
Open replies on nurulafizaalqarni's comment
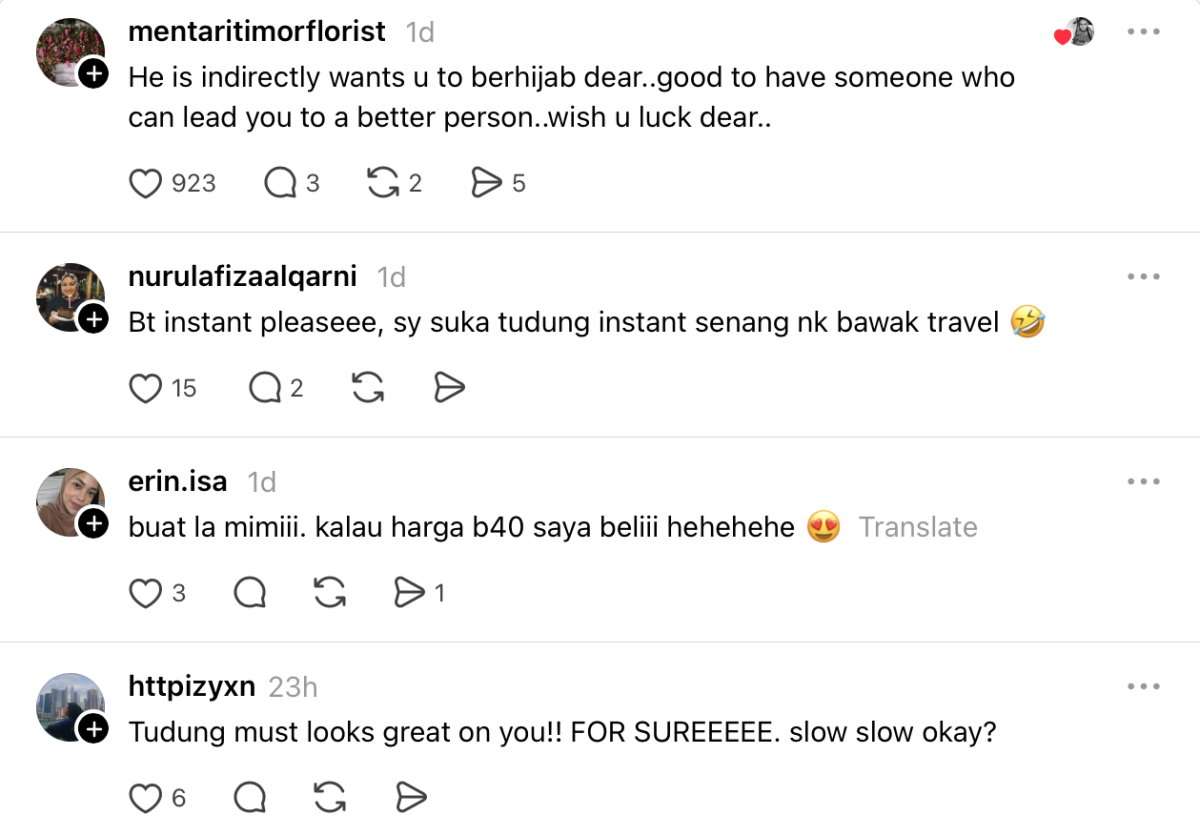coord(265,388)
